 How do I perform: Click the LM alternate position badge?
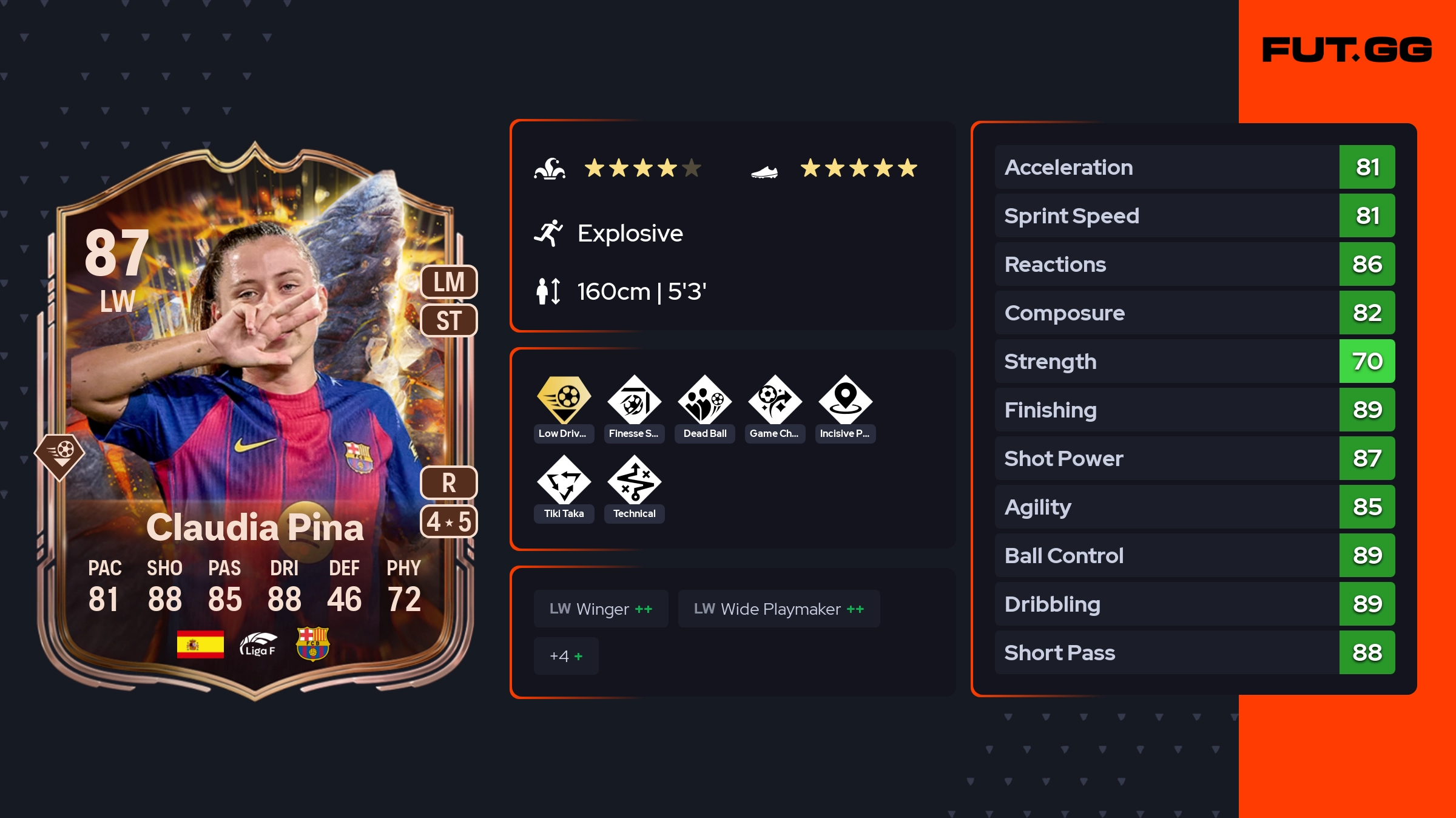(449, 282)
